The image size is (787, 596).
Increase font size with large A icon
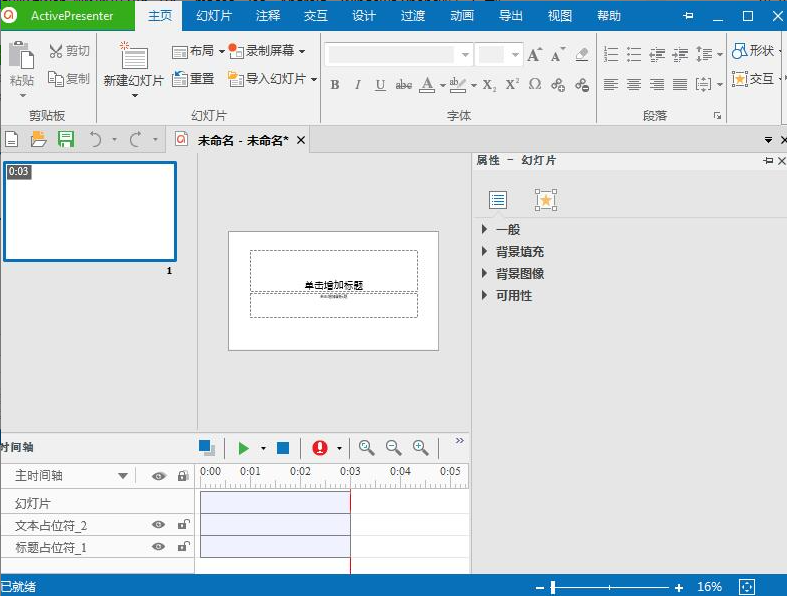(x=534, y=54)
